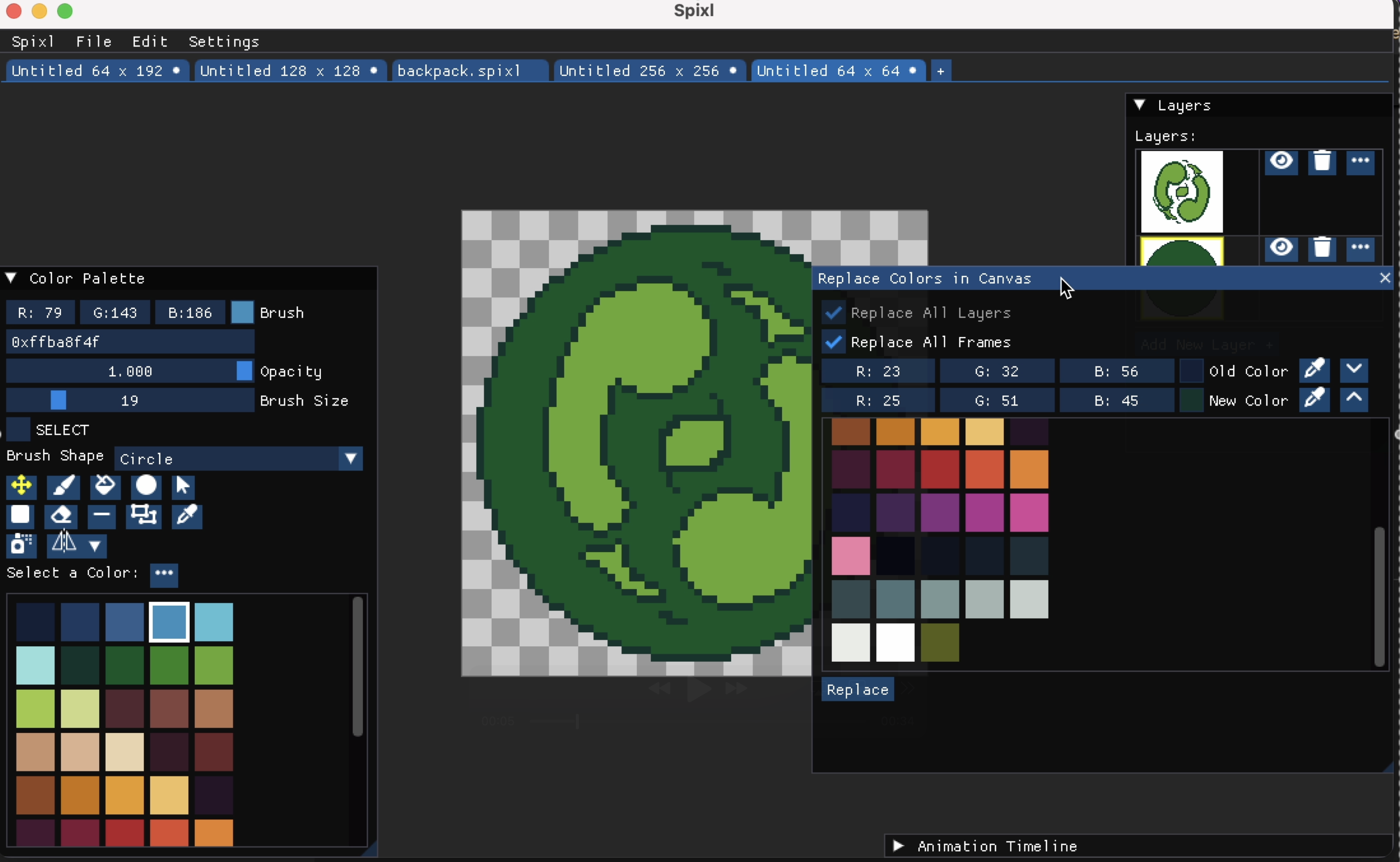The width and height of the screenshot is (1400, 862).
Task: Click the Opacity slider
Action: (x=130, y=371)
